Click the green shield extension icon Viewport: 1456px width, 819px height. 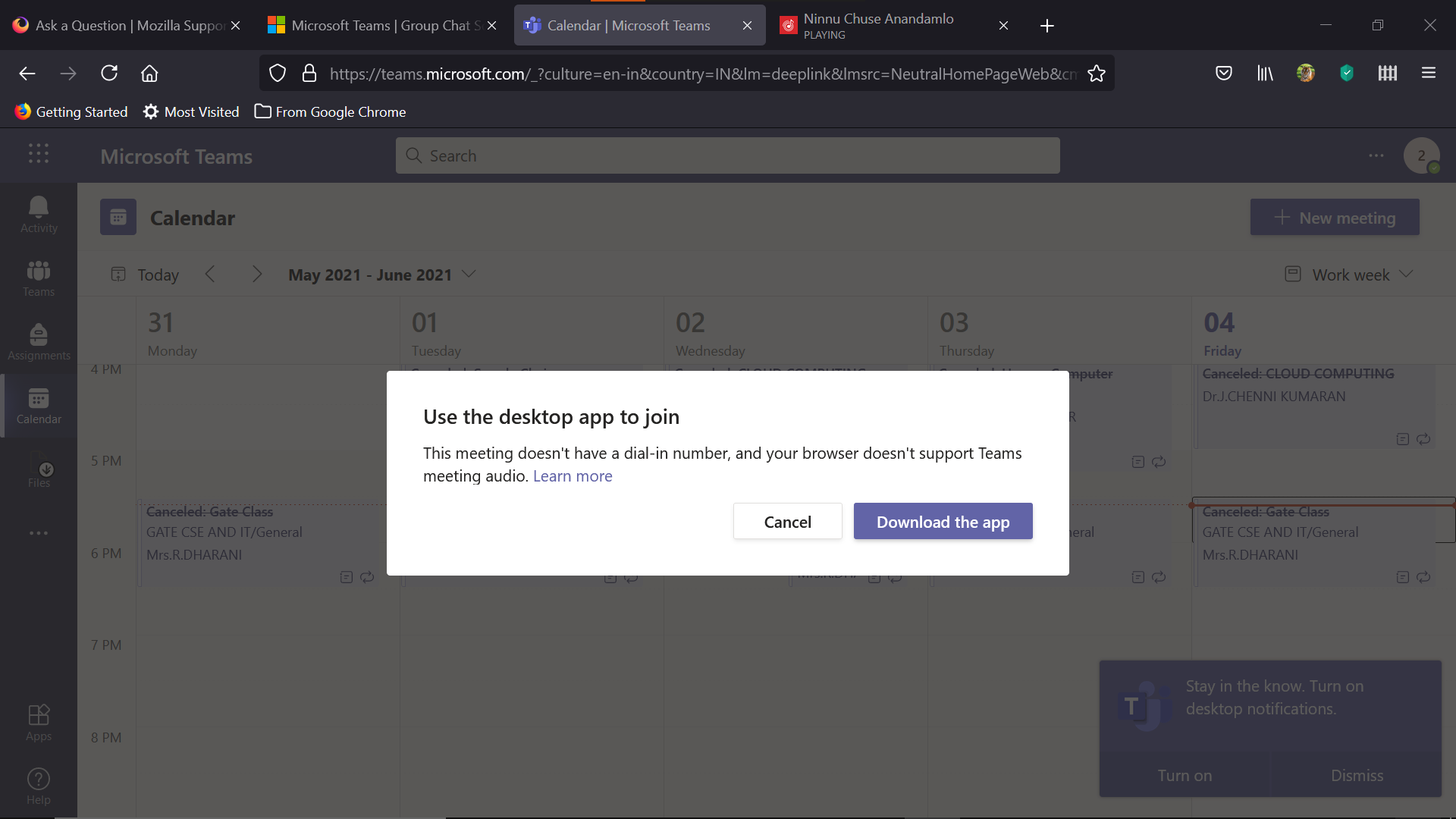1347,73
